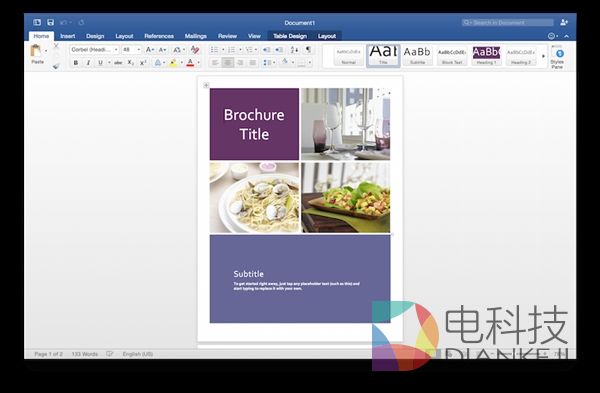Switch to the References tab
The image size is (600, 393).
(159, 36)
